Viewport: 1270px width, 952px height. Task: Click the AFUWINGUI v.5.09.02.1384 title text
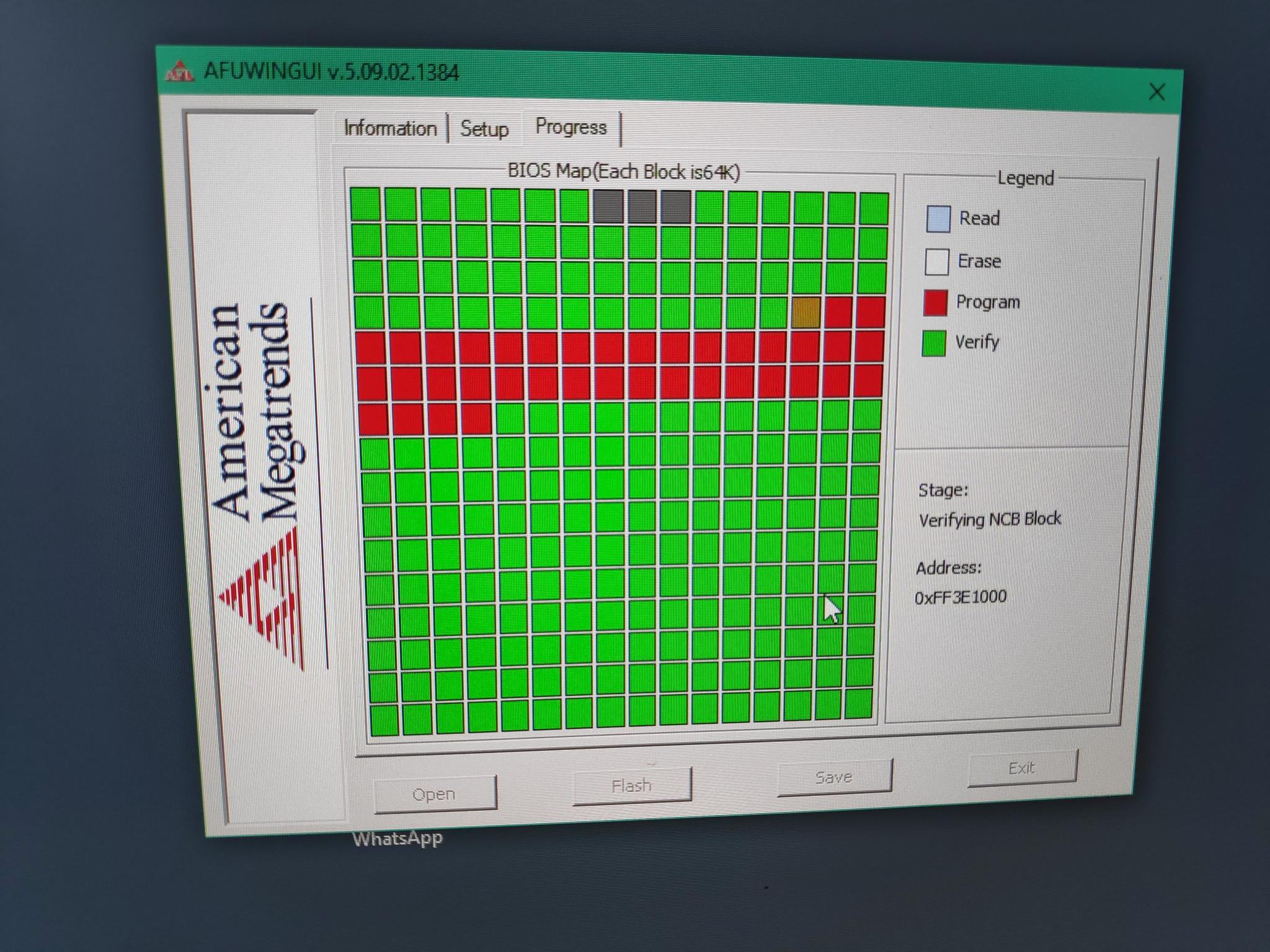tap(331, 72)
